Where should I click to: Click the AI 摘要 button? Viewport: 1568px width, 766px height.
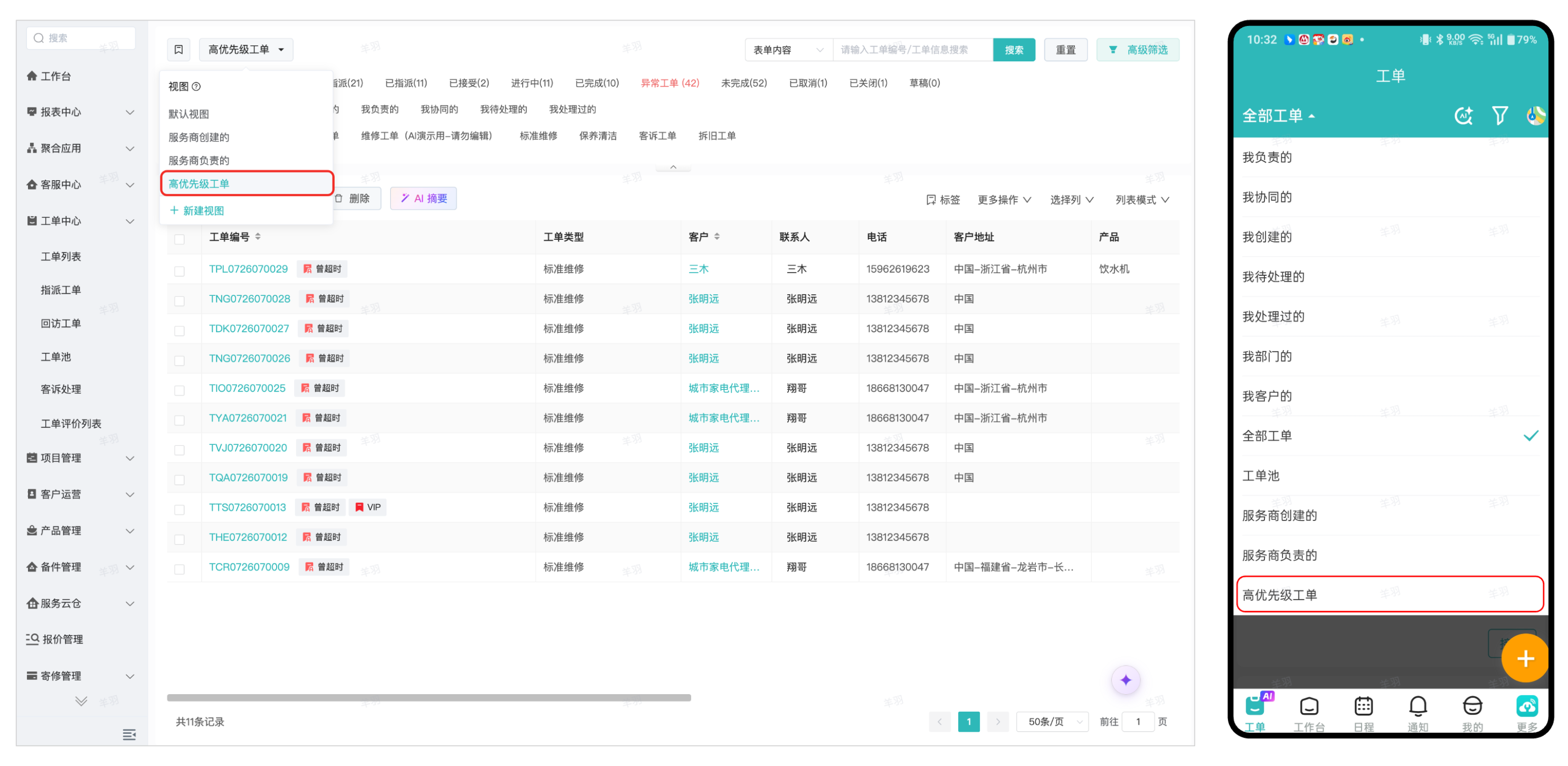423,199
